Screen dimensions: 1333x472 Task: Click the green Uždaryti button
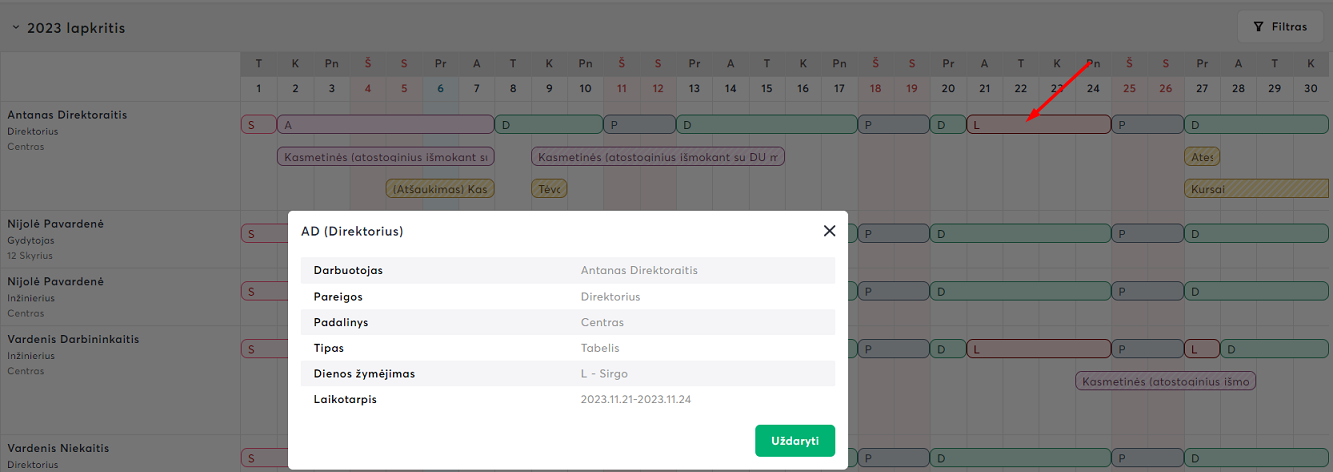[x=795, y=440]
